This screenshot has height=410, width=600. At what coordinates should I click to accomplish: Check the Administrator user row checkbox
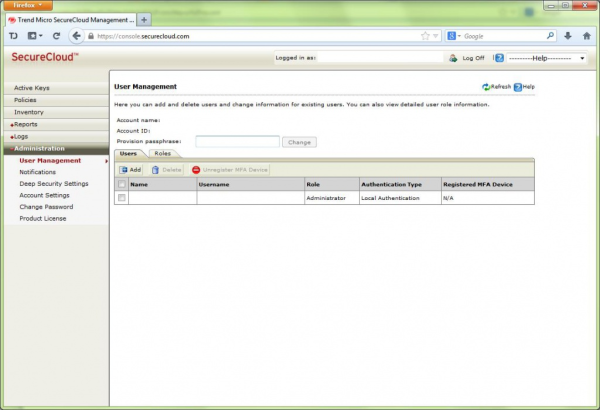122,198
